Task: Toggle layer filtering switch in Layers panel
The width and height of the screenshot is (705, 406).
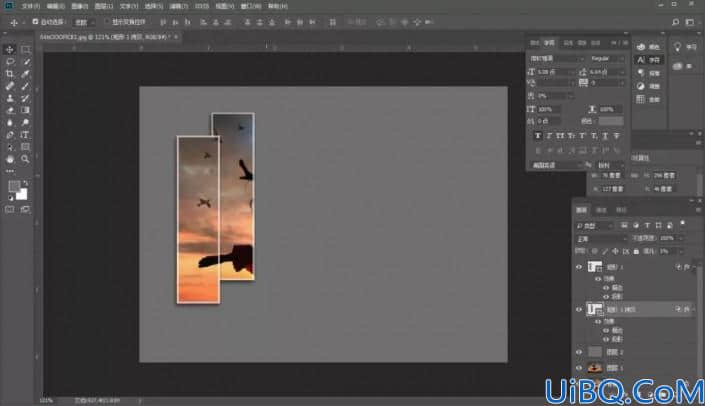Action: [x=683, y=223]
